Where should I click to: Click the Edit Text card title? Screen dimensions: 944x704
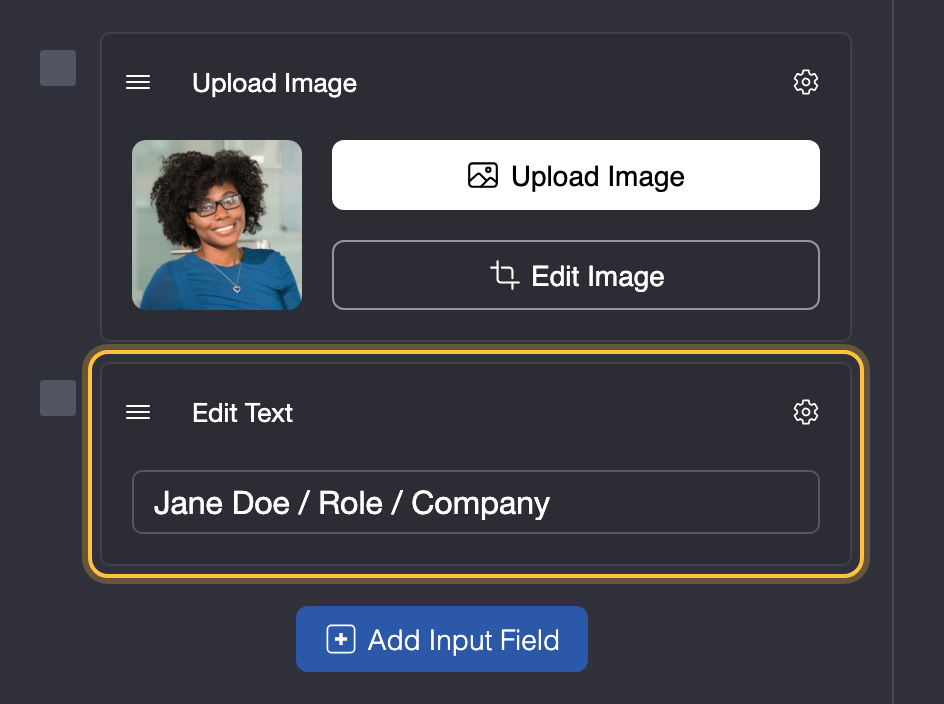[243, 413]
